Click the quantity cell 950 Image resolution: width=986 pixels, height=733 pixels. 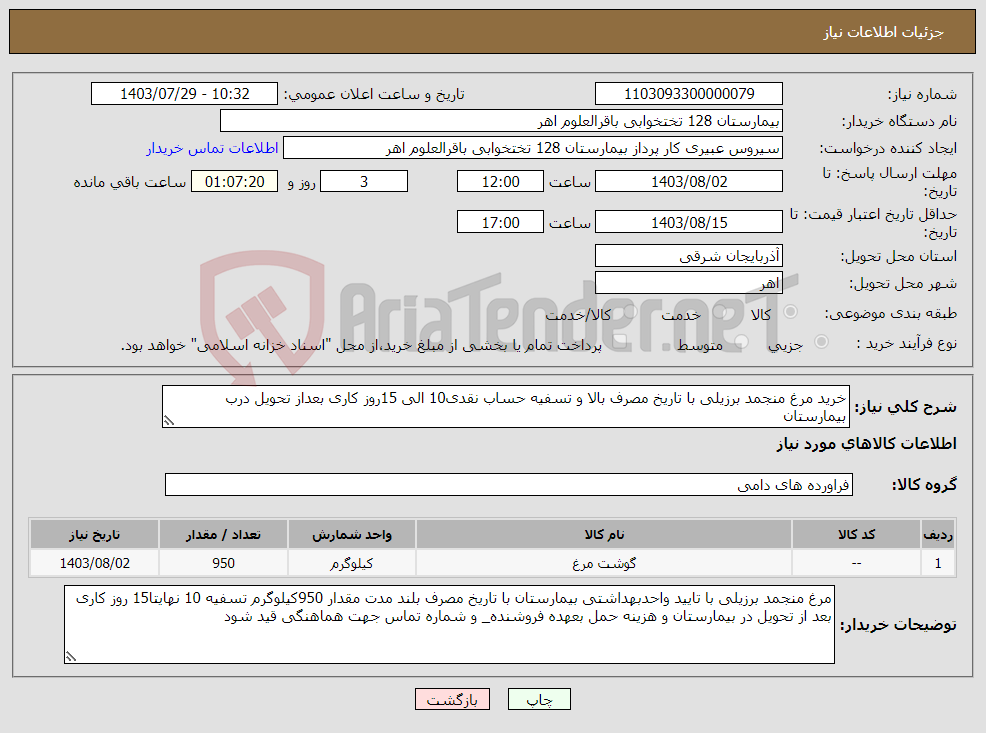223,563
